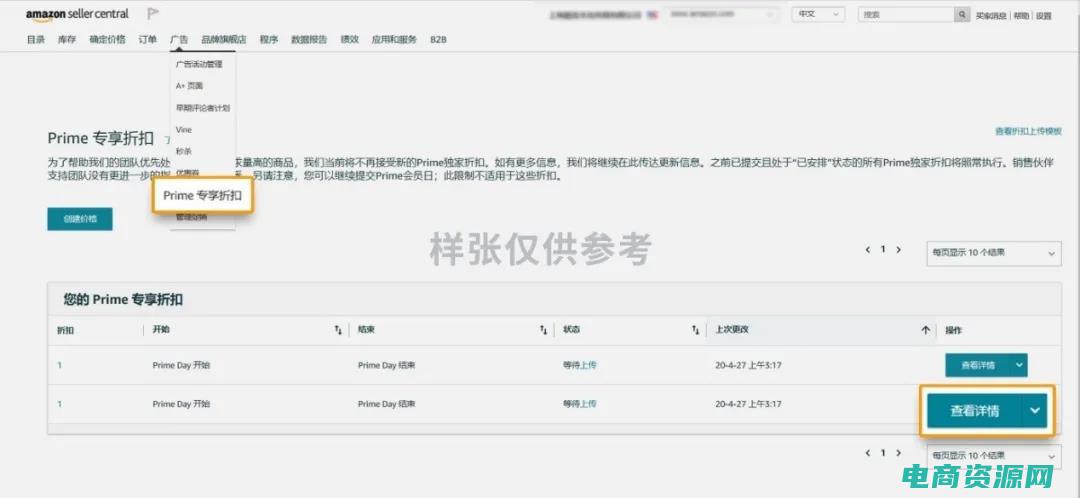The width and height of the screenshot is (1080, 498).
Task: Go to next page in top pagination
Action: 898,250
